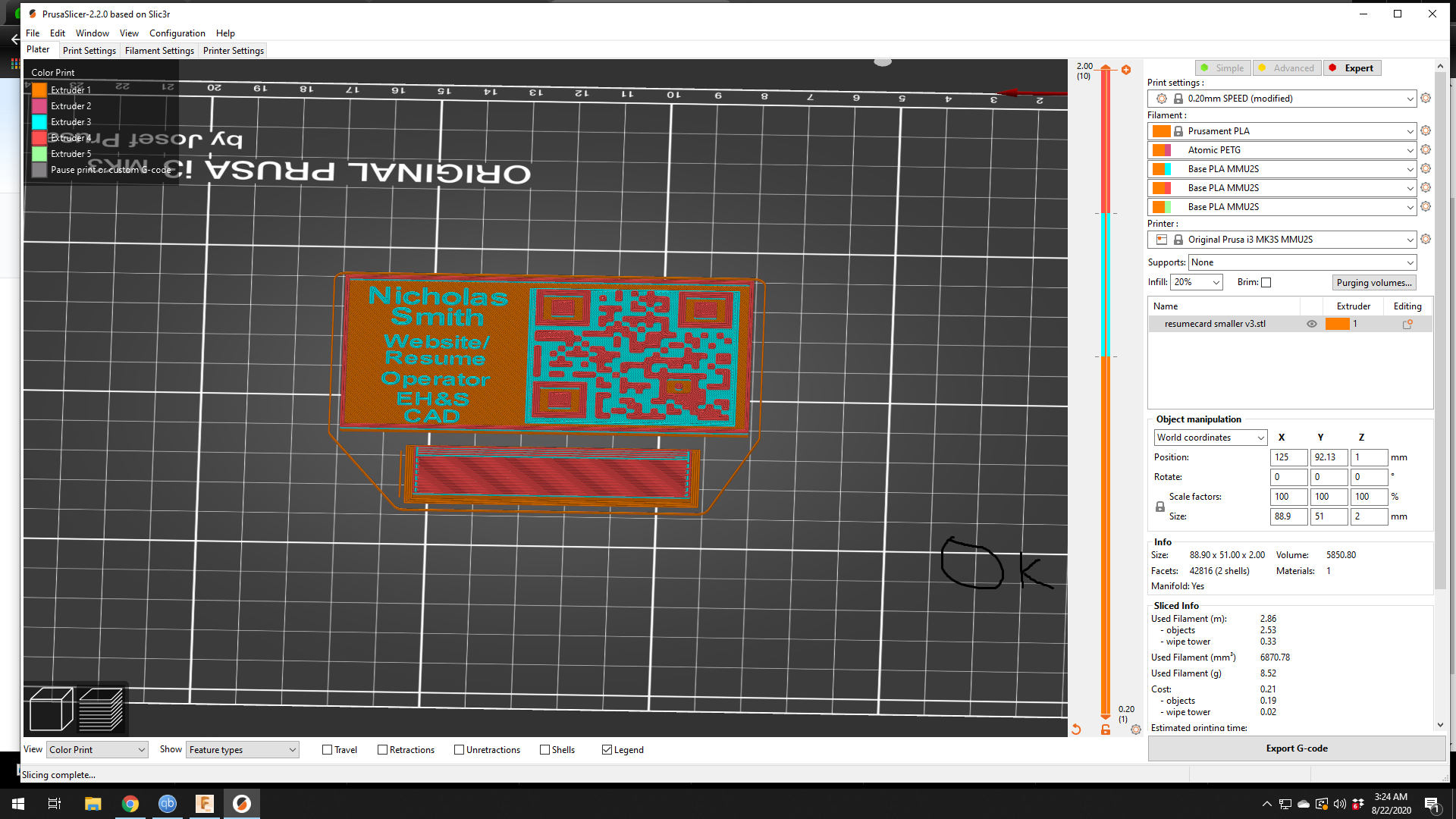Image resolution: width=1456 pixels, height=819 pixels.
Task: Click the revert arrow icon below the layer slider
Action: (x=1076, y=729)
